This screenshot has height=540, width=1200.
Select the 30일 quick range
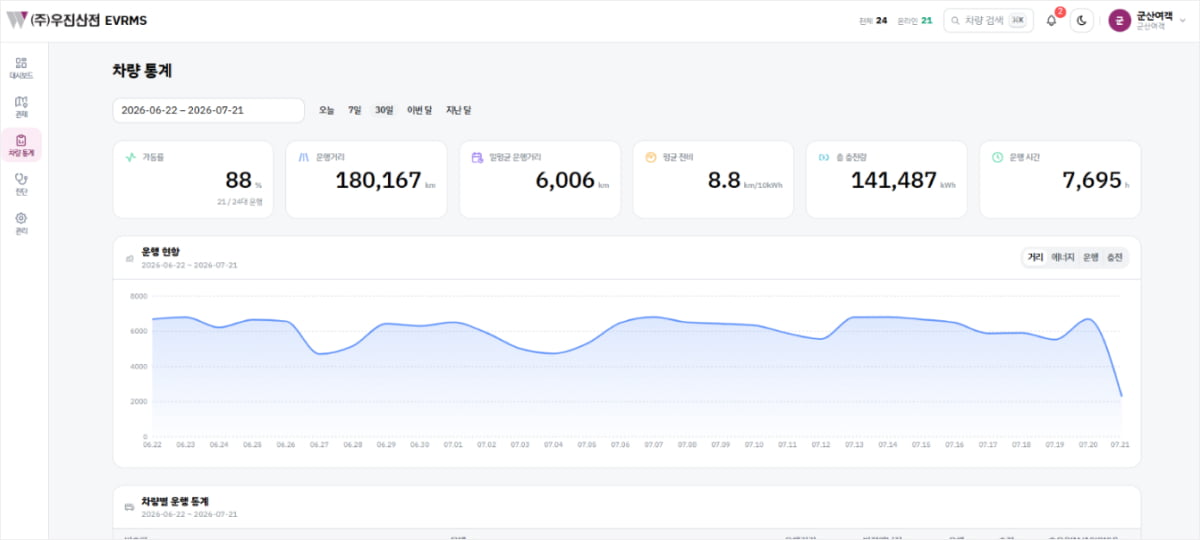(384, 110)
